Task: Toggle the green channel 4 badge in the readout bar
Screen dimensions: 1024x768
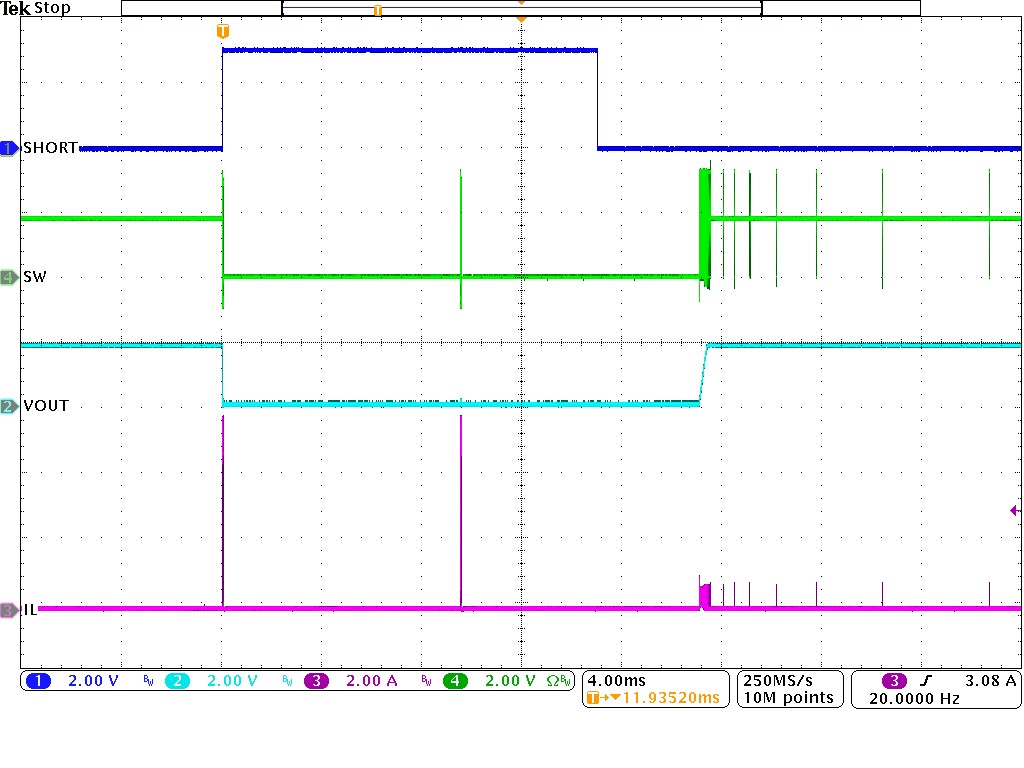Action: [455, 681]
